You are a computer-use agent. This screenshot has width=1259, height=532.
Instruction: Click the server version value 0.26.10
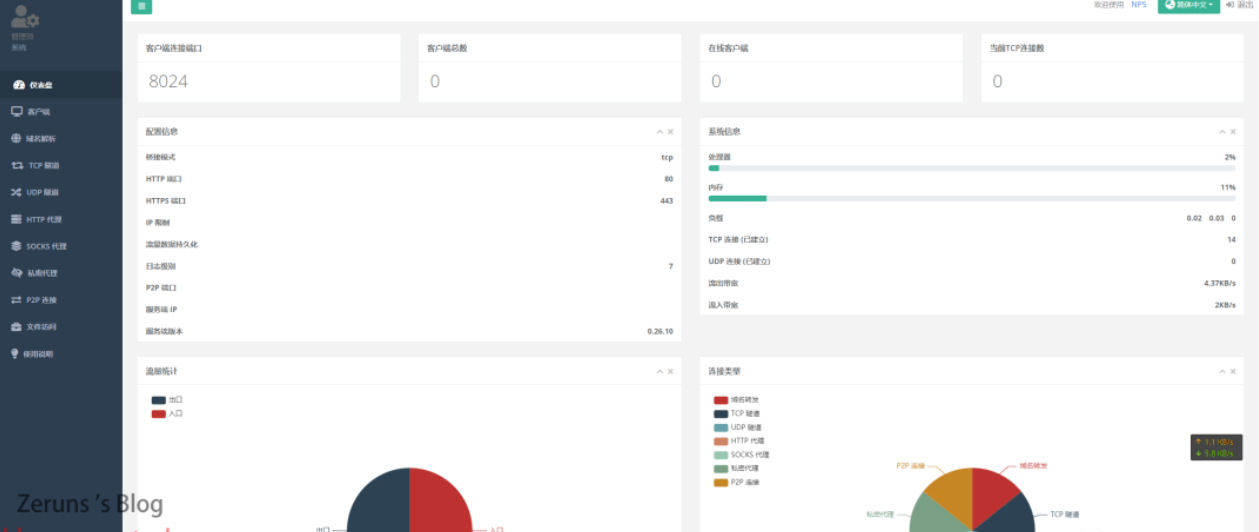click(660, 331)
